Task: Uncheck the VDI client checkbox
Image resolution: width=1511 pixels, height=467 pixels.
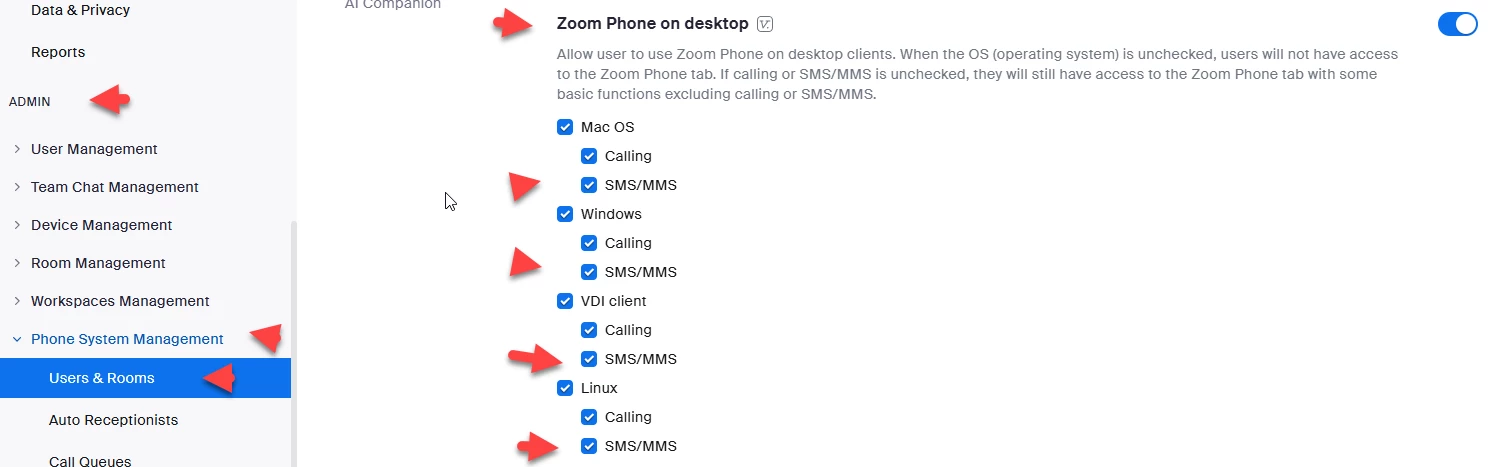Action: click(x=565, y=301)
